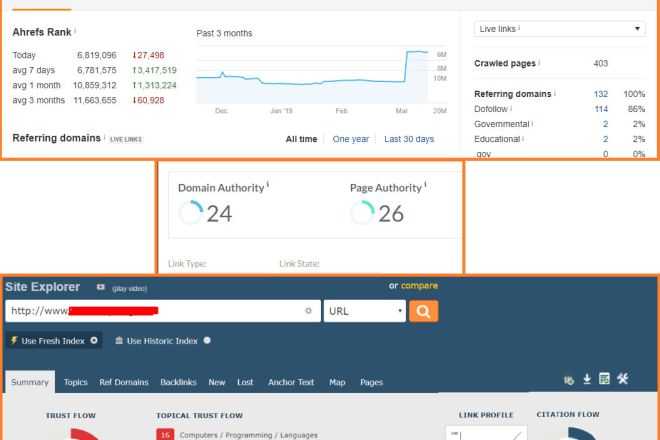Open the Backlinks tab

pos(178,382)
